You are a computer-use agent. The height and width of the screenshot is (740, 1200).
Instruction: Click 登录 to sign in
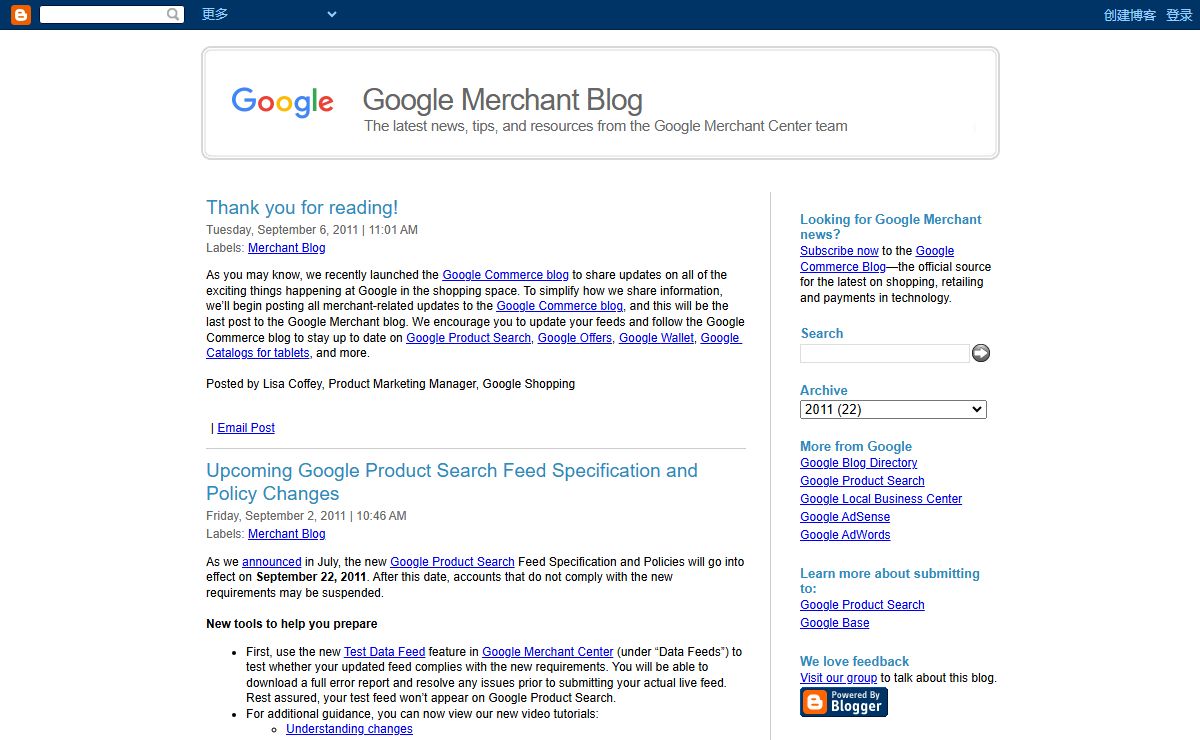coord(1179,15)
